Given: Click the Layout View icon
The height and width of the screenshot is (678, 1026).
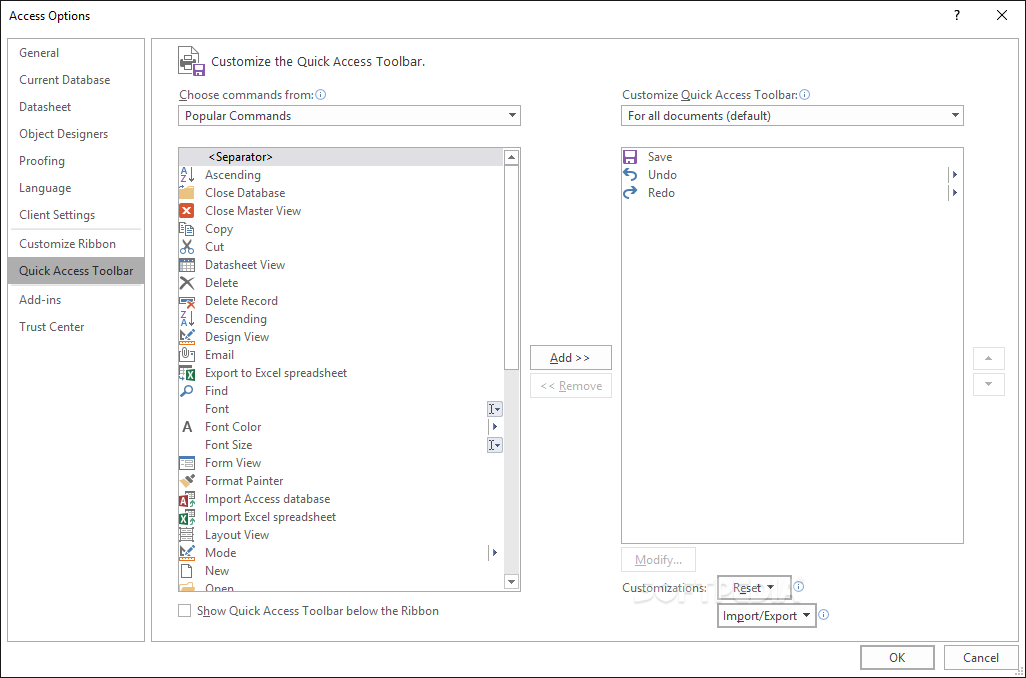Looking at the screenshot, I should [x=187, y=535].
